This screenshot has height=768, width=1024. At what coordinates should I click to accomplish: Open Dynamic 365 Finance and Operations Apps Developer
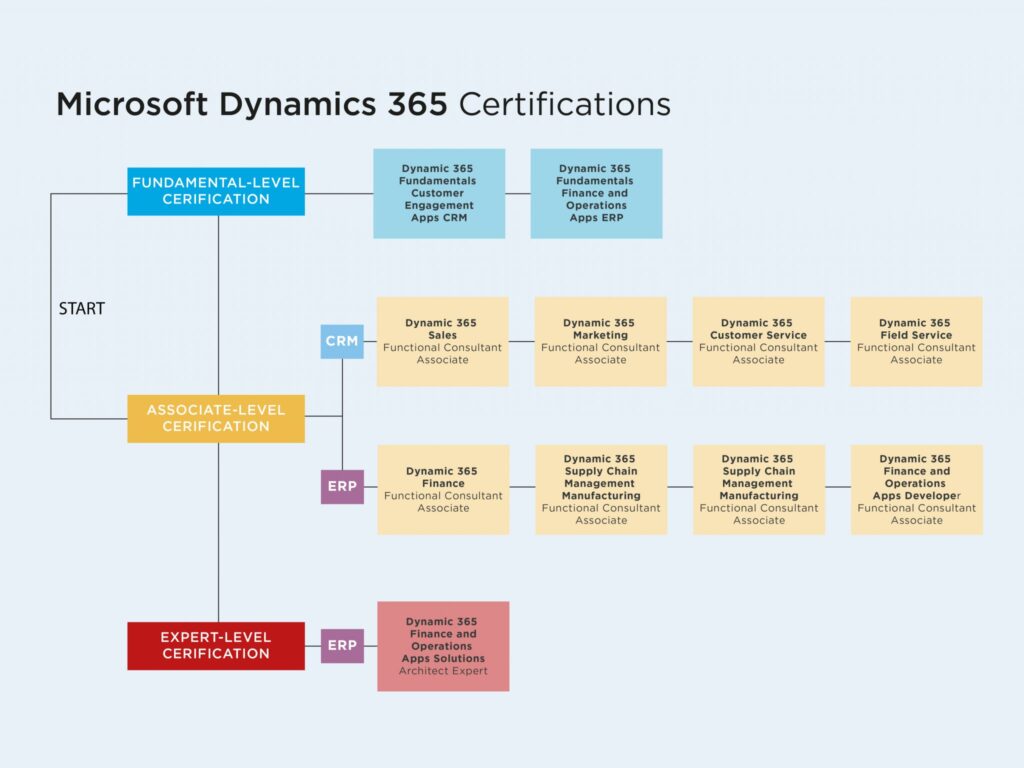click(916, 489)
